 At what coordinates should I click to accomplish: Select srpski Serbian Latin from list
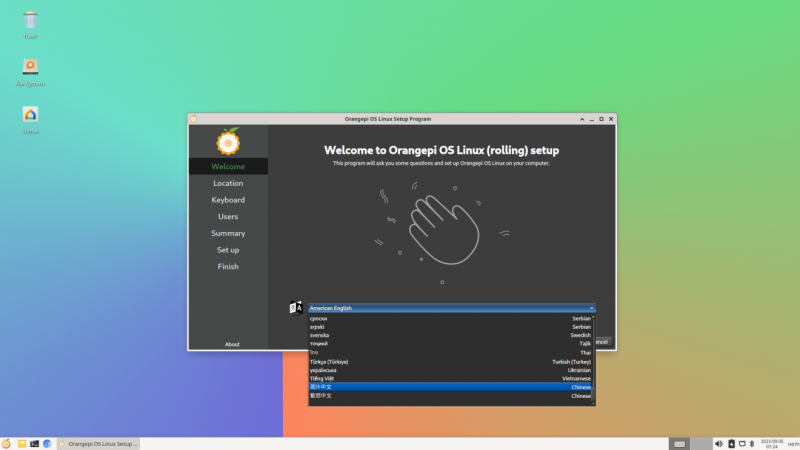point(450,327)
